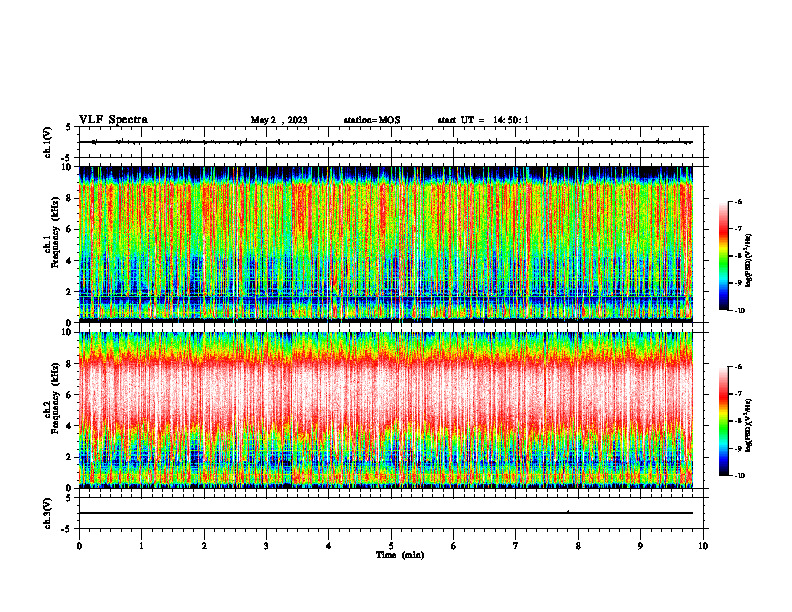This screenshot has width=792, height=612.
Task: Click the '5' tick on the ch.1(V) axis
Action: point(70,127)
